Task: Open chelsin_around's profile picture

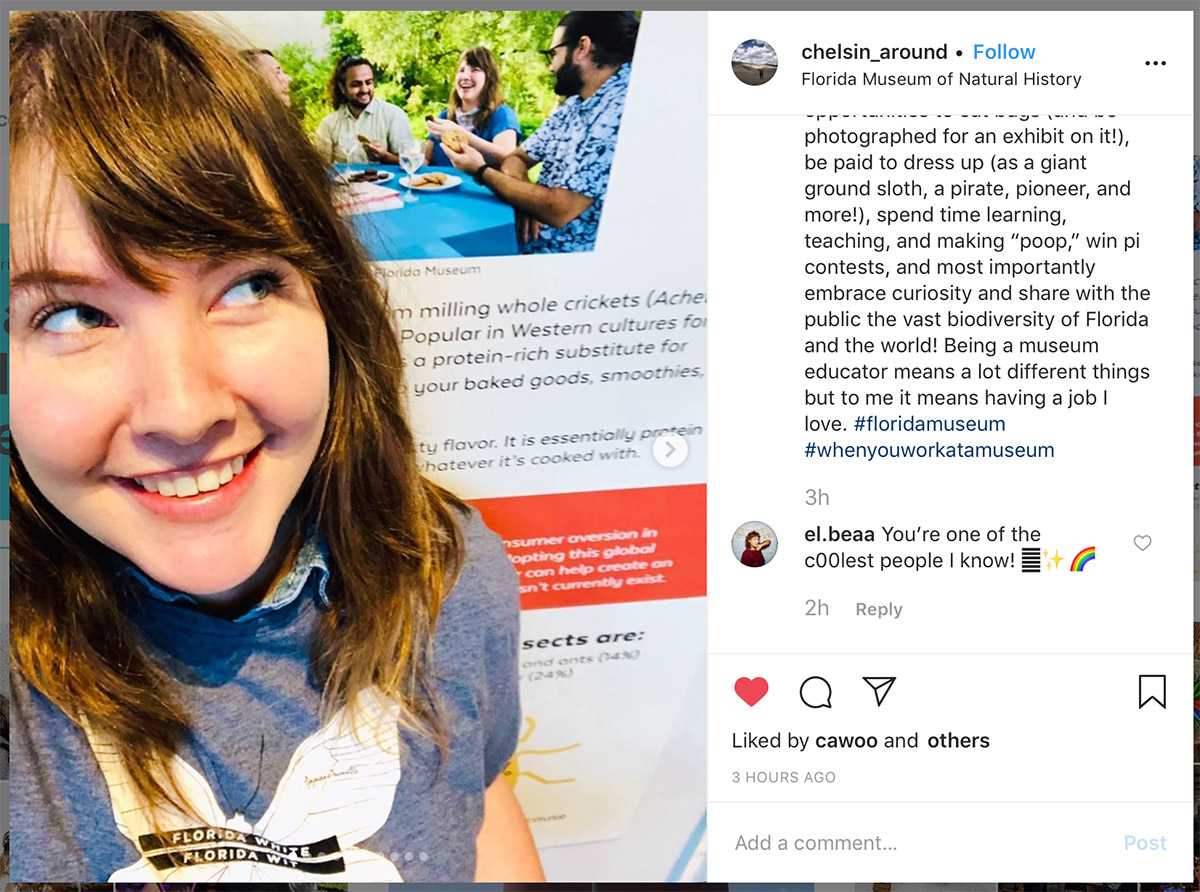Action: [x=755, y=63]
